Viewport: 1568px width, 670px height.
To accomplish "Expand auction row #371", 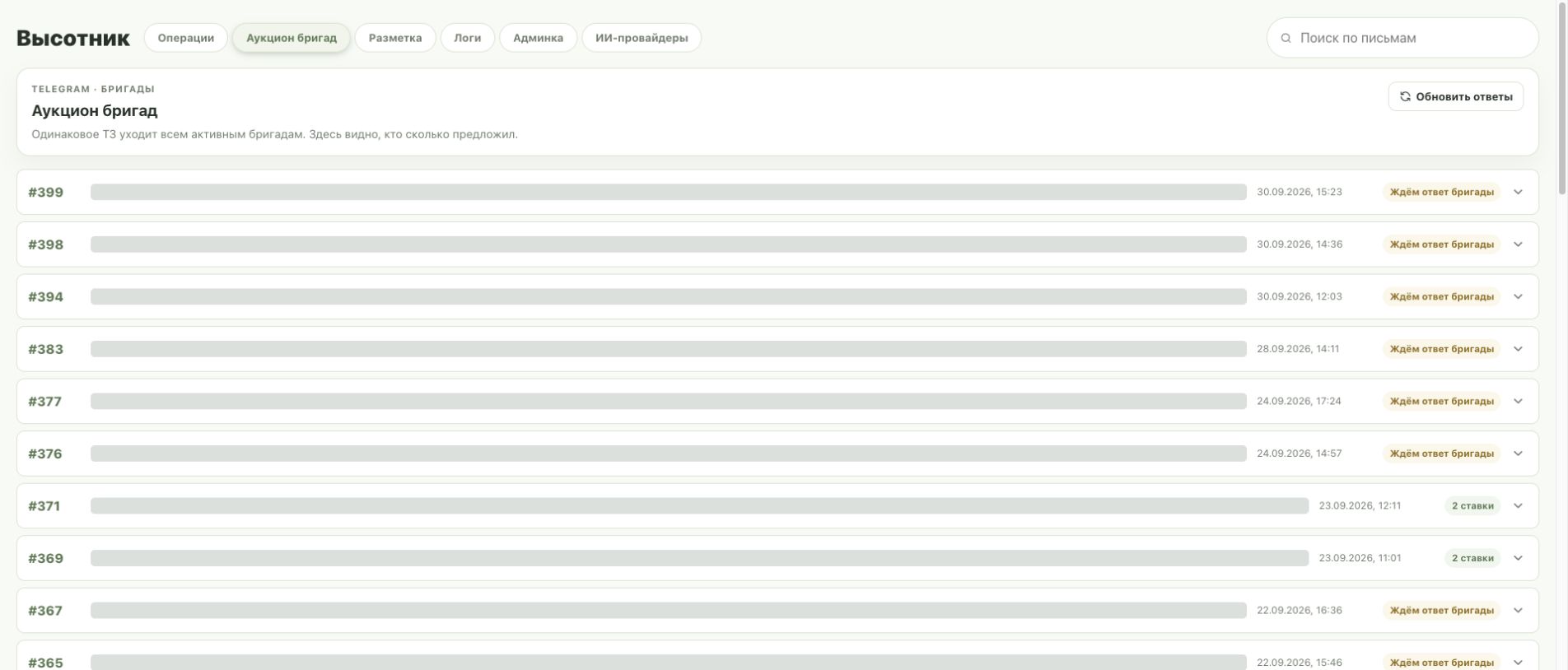I will coord(1518,505).
